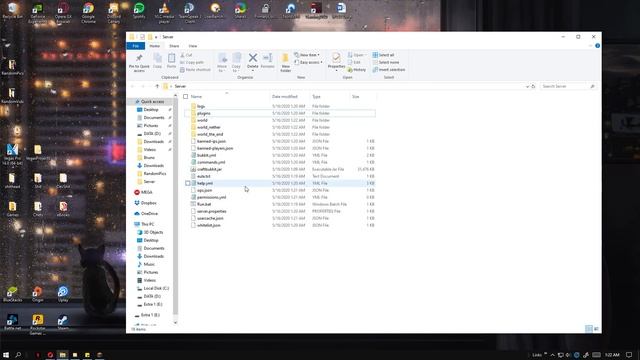The image size is (640, 360).
Task: Toggle the select-all checkbox by Name
Action: click(186, 97)
